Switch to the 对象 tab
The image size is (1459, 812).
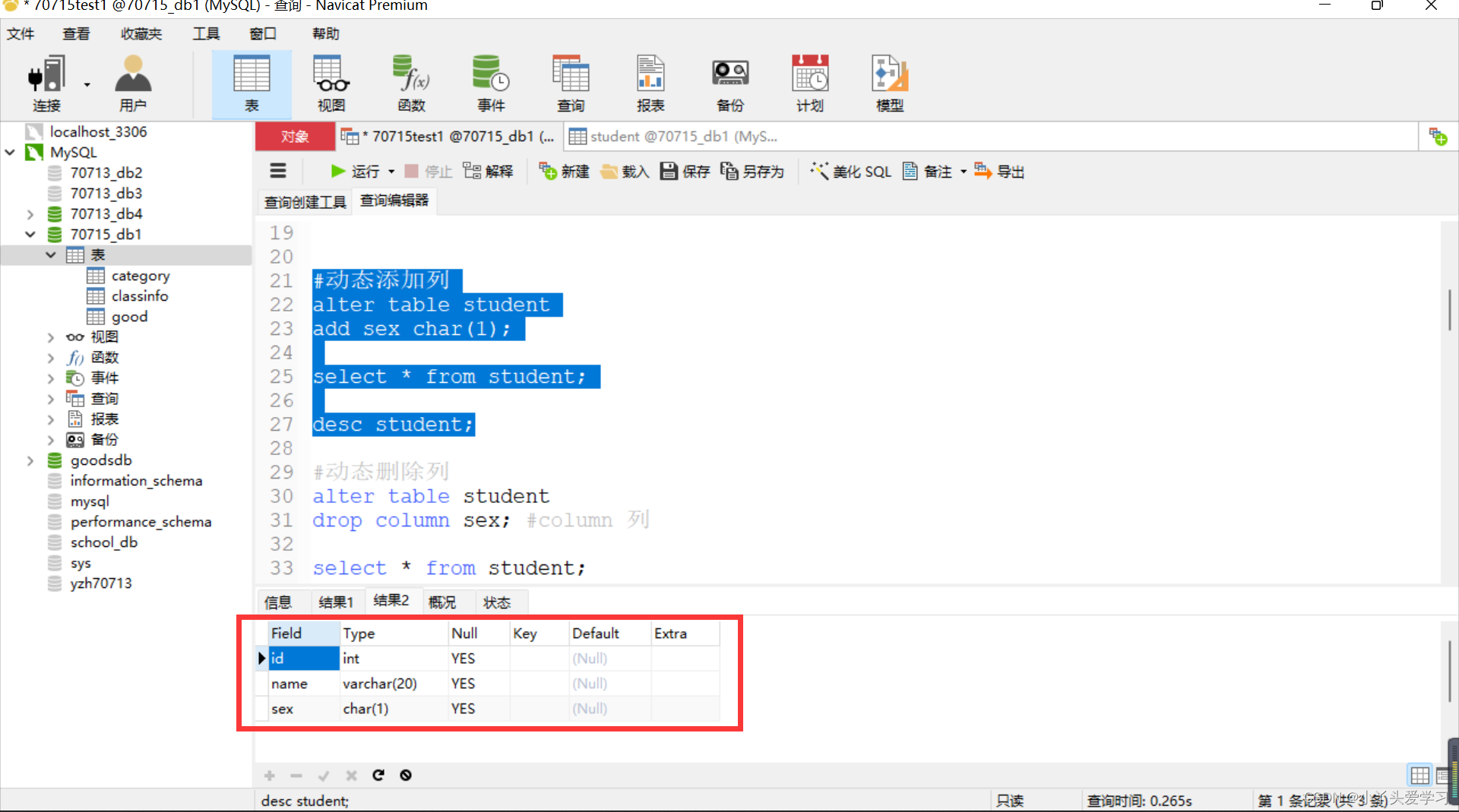[295, 137]
